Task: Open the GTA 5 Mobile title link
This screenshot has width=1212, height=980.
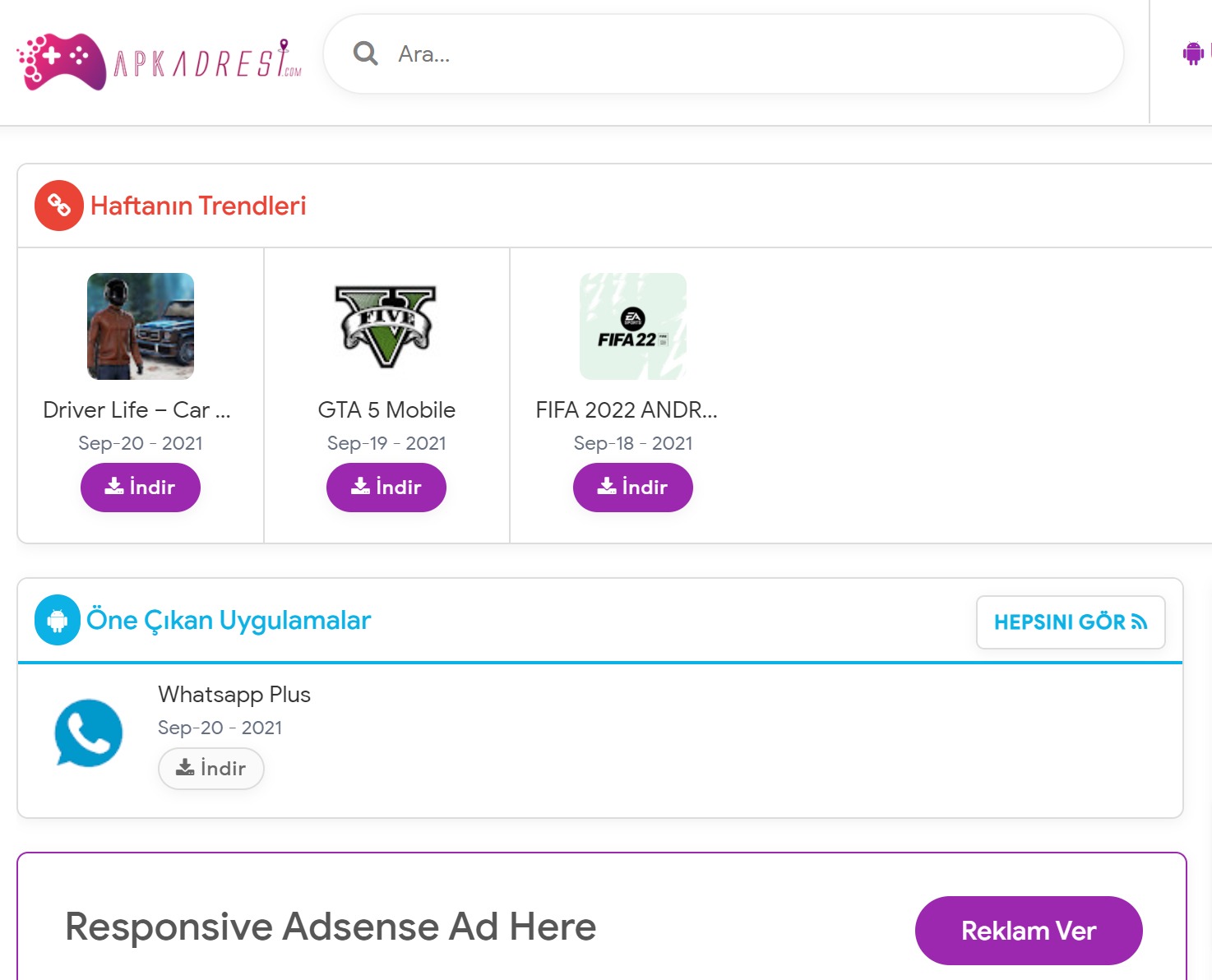Action: [x=386, y=410]
